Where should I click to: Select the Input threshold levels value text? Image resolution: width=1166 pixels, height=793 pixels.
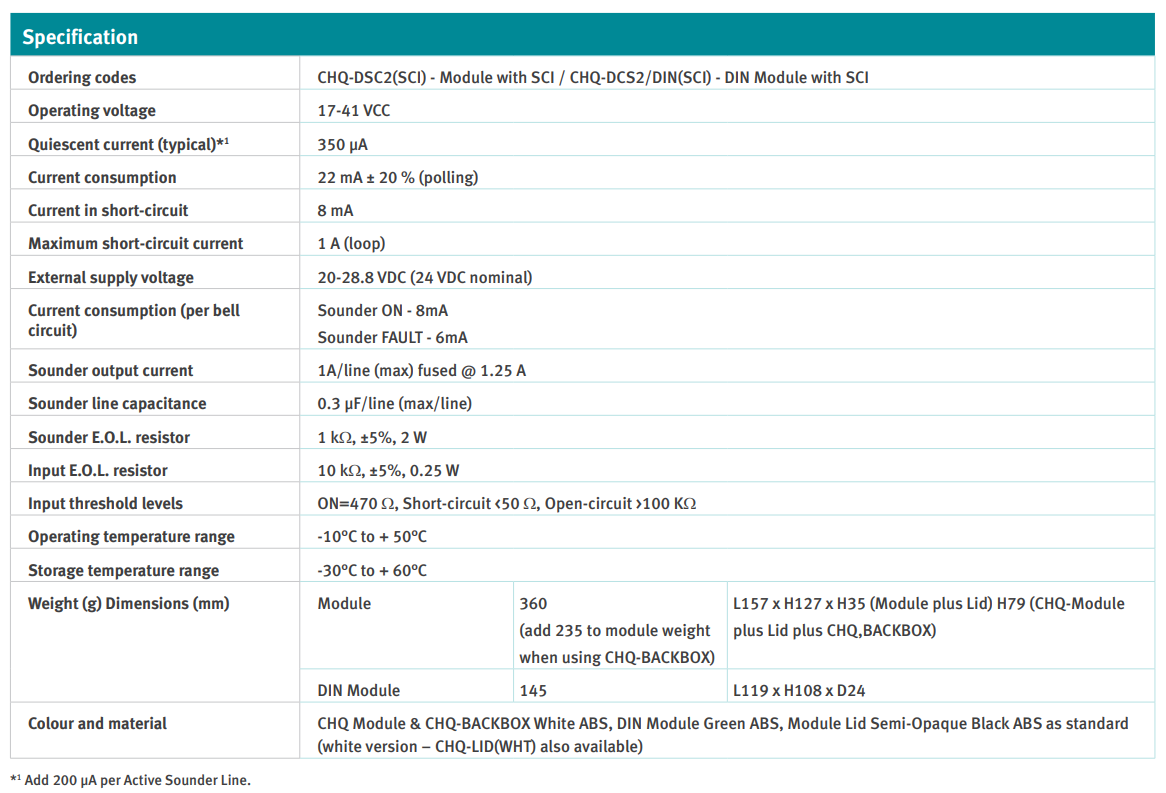tap(506, 503)
